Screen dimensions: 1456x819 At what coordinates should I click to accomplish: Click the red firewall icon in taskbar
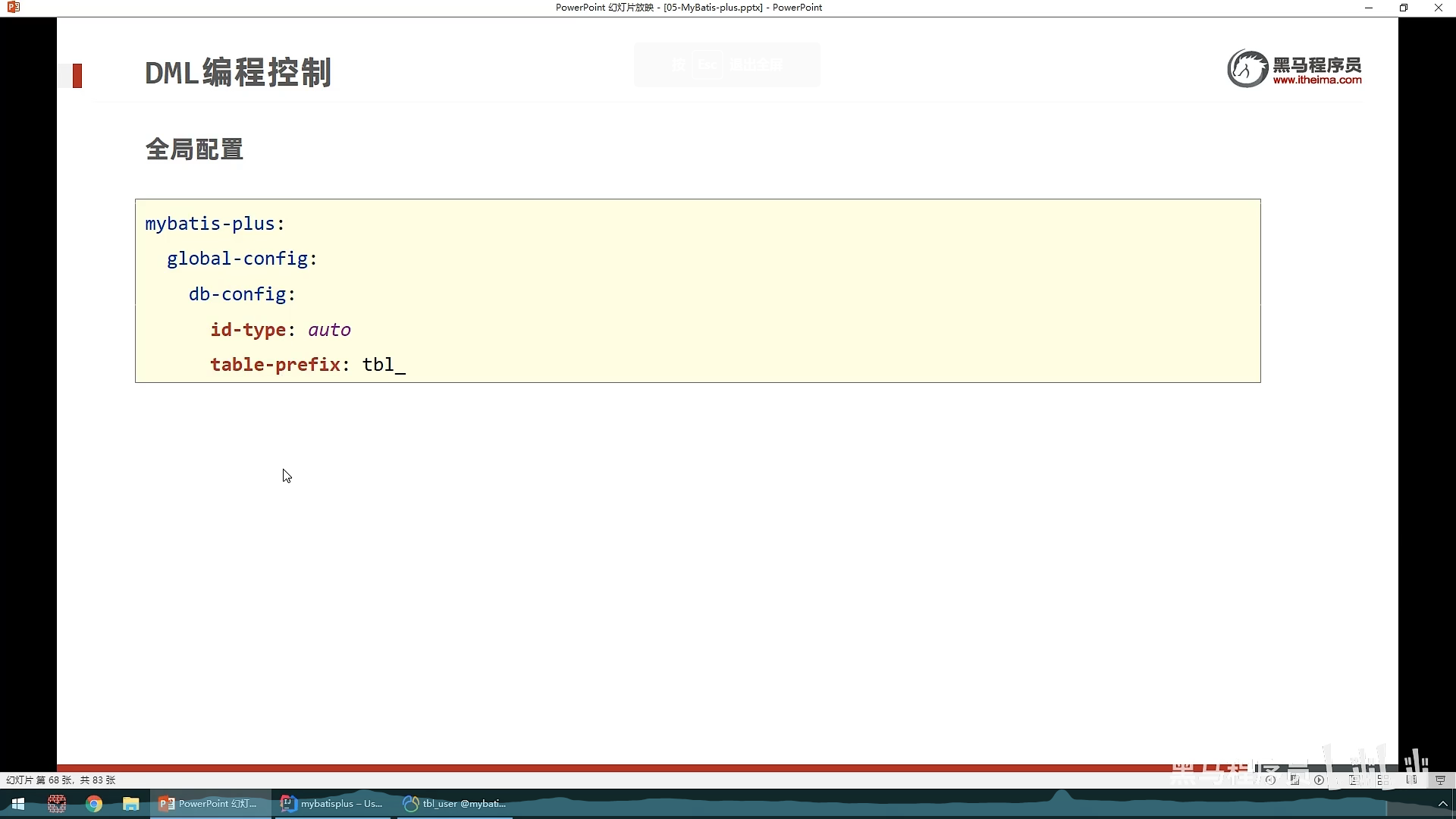coord(57,804)
